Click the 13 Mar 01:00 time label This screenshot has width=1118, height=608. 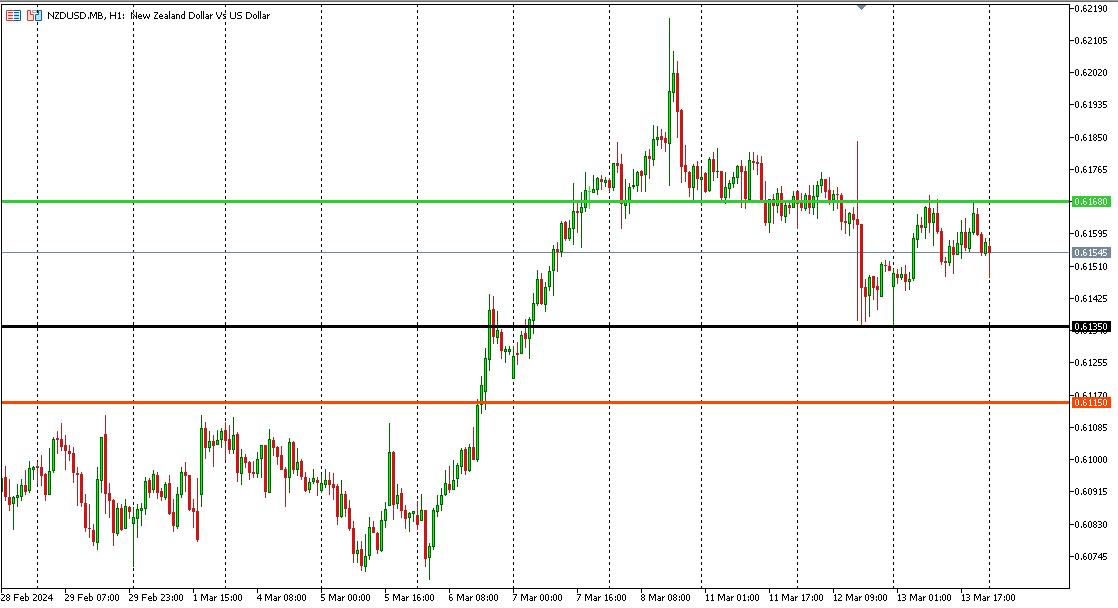pyautogui.click(x=925, y=597)
